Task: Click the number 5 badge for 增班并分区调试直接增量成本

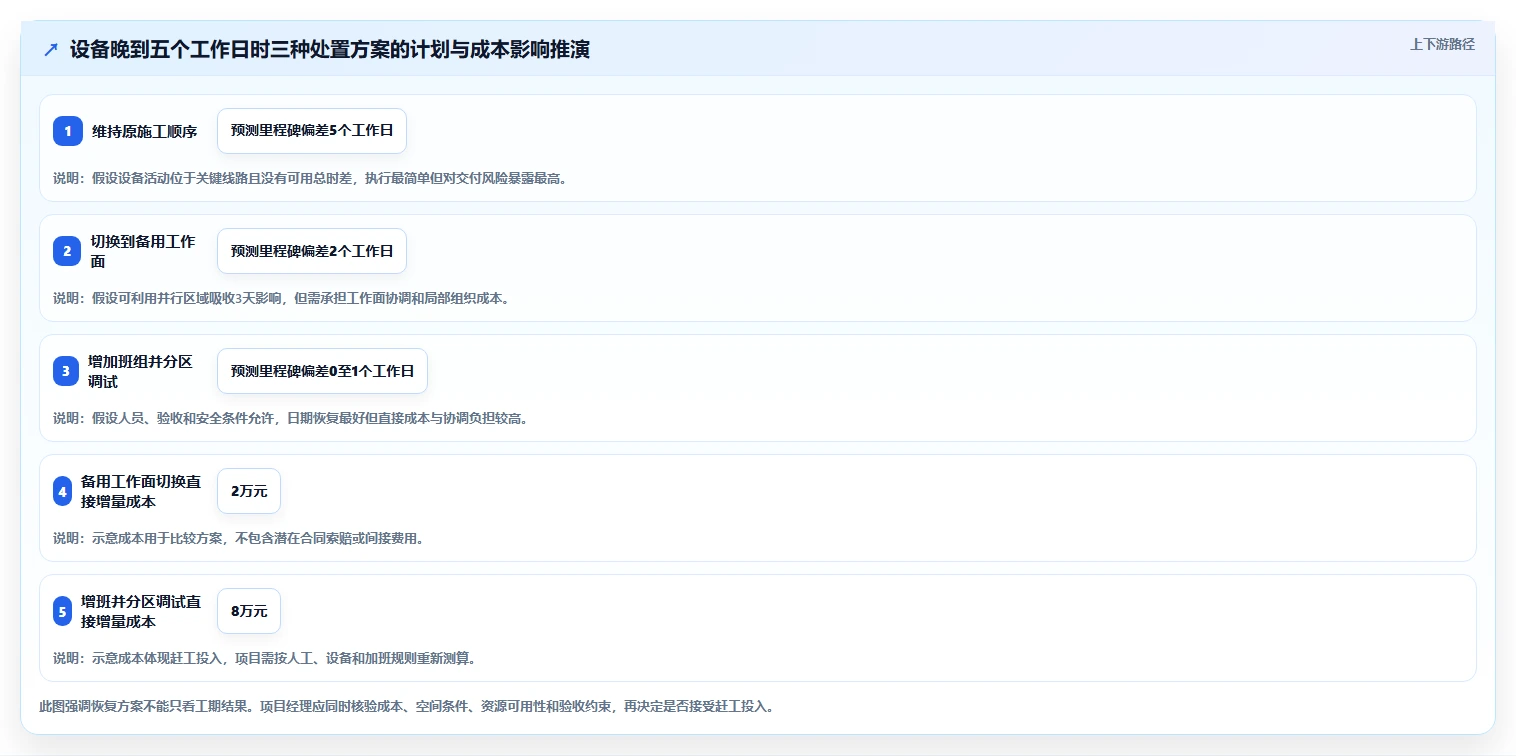Action: 63,611
